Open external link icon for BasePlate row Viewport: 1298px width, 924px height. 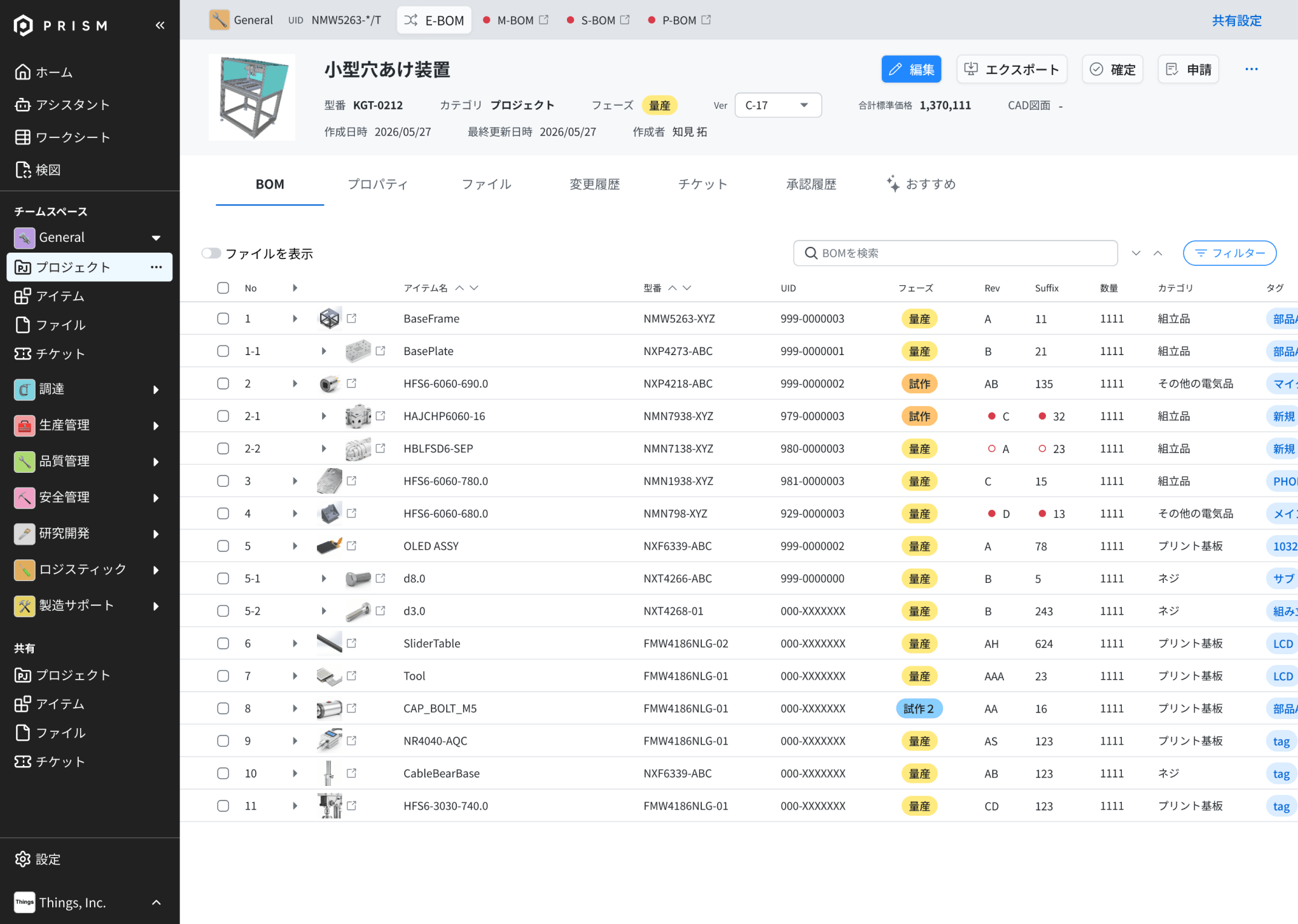pos(380,351)
